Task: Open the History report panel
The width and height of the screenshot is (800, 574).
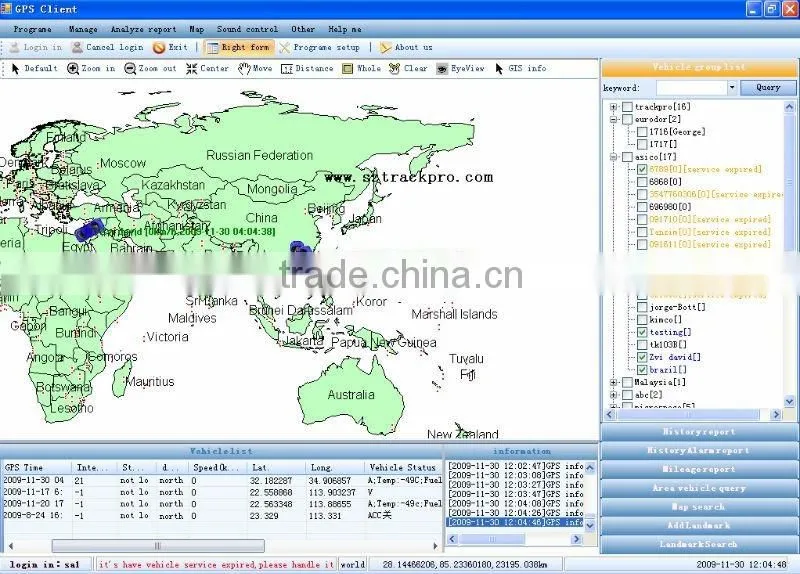Action: tap(698, 432)
